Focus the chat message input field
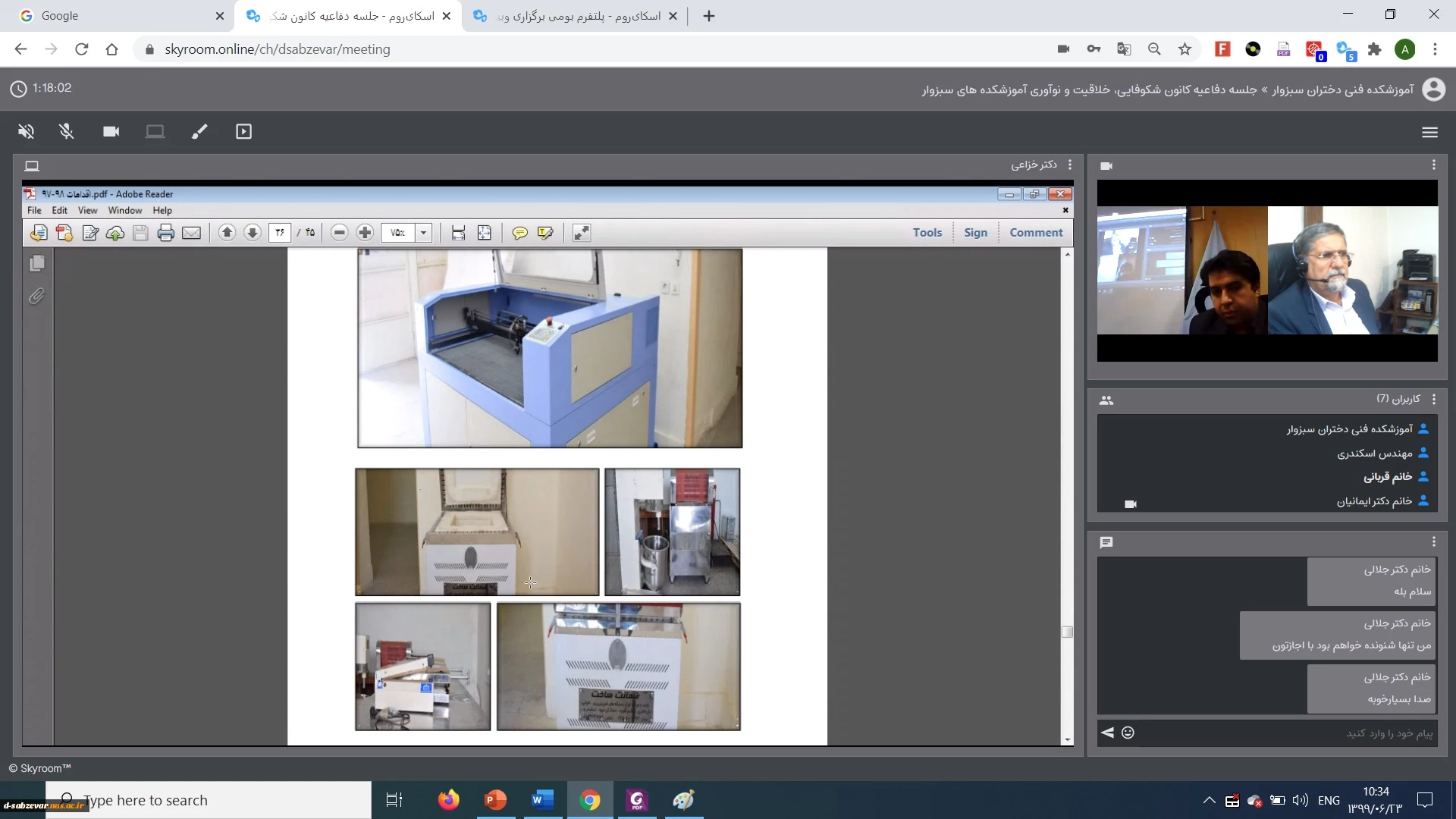 [1287, 733]
